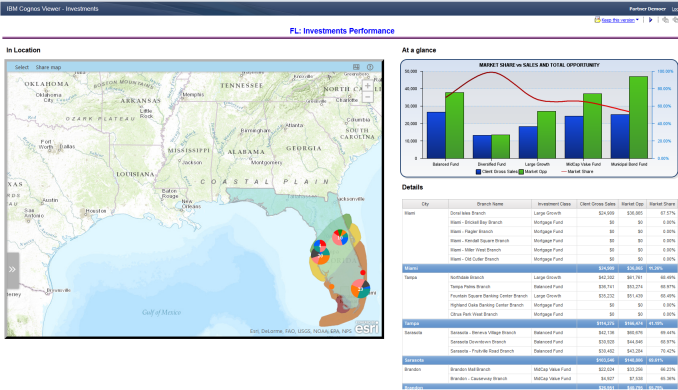
Task: Click the Northdale Branch cell
Action: pyautogui.click(x=490, y=278)
